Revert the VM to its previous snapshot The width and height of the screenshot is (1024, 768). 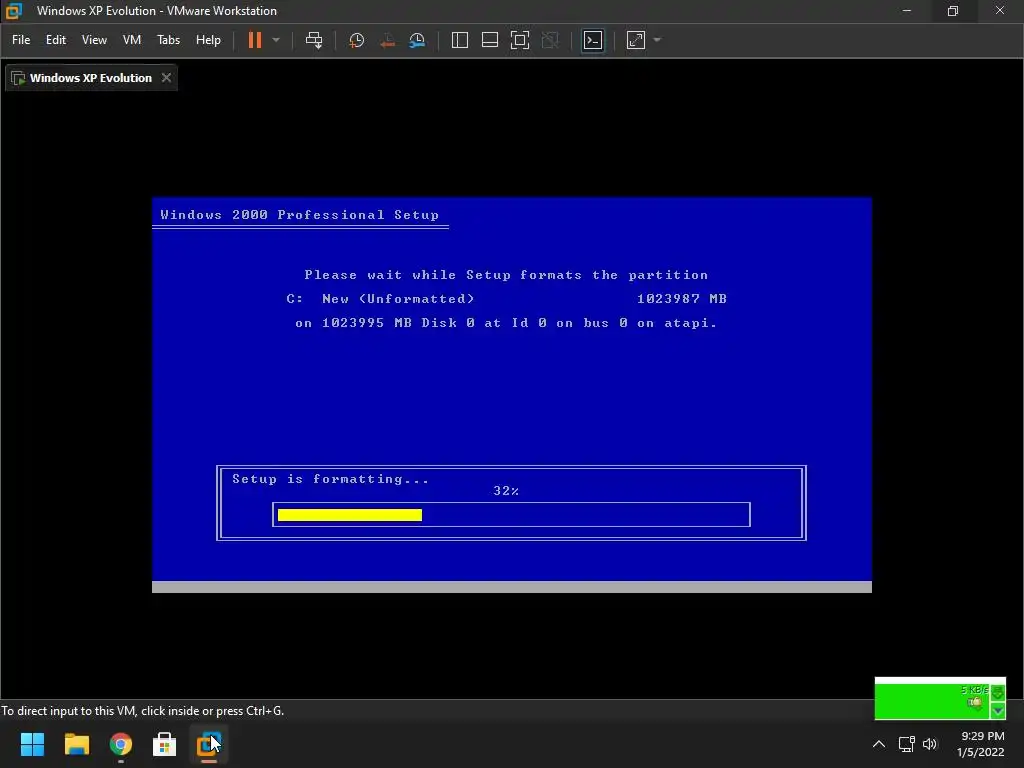click(x=387, y=40)
